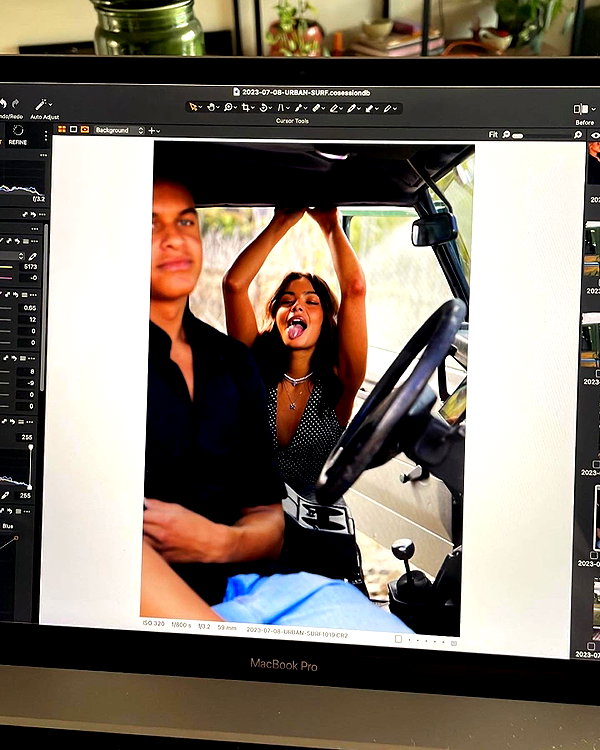The image size is (600, 750).
Task: Toggle the Before comparison view icon
Action: (581, 109)
